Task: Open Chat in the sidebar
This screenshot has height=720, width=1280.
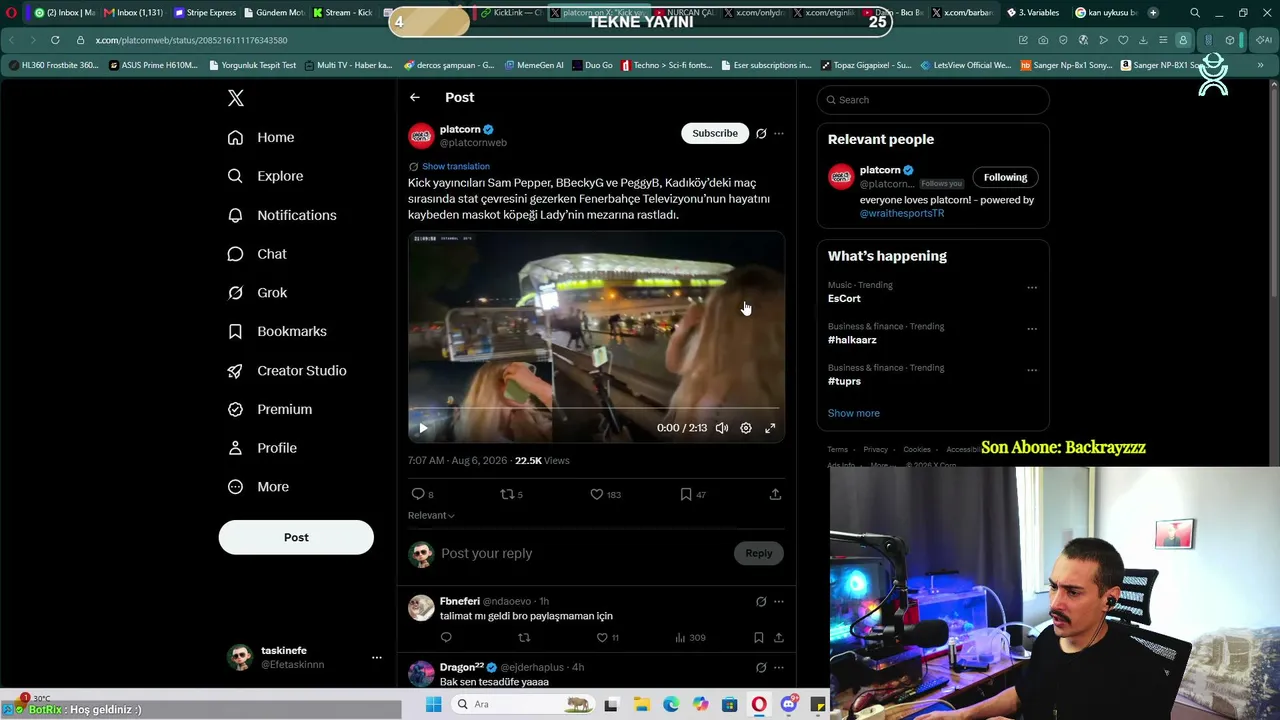Action: coord(257,254)
